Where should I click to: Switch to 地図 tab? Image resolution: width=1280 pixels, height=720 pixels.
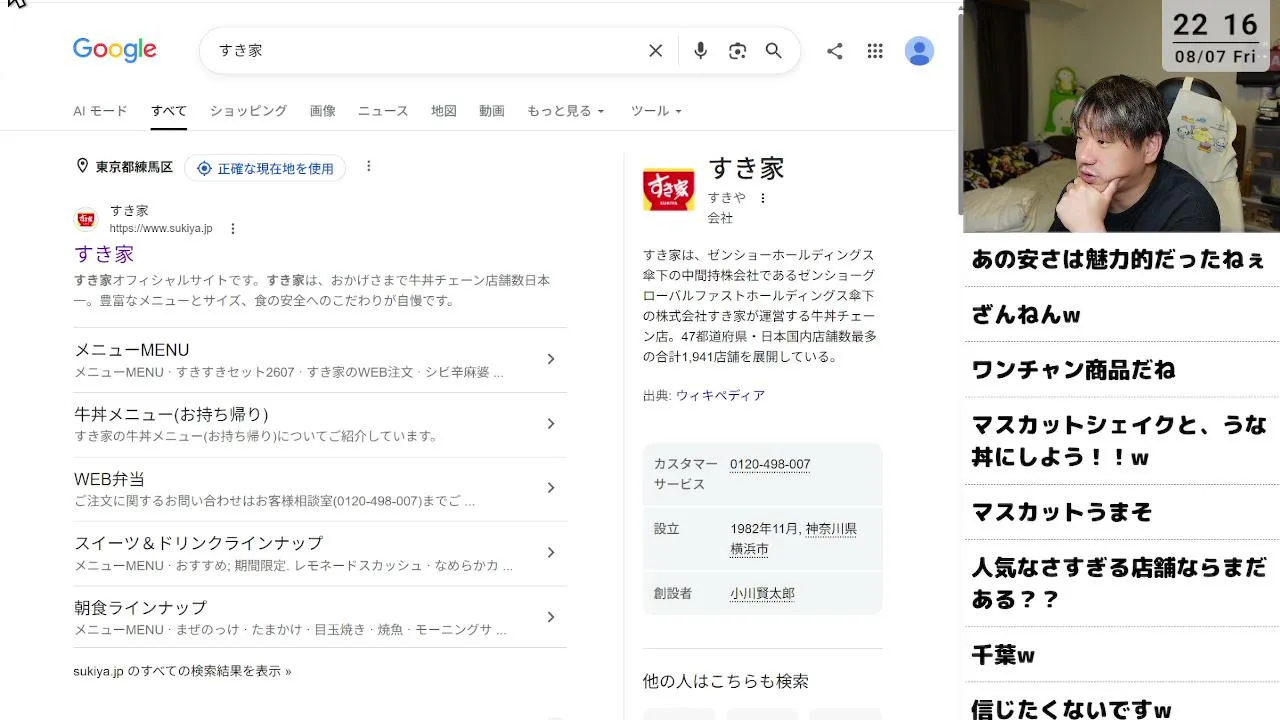444,111
